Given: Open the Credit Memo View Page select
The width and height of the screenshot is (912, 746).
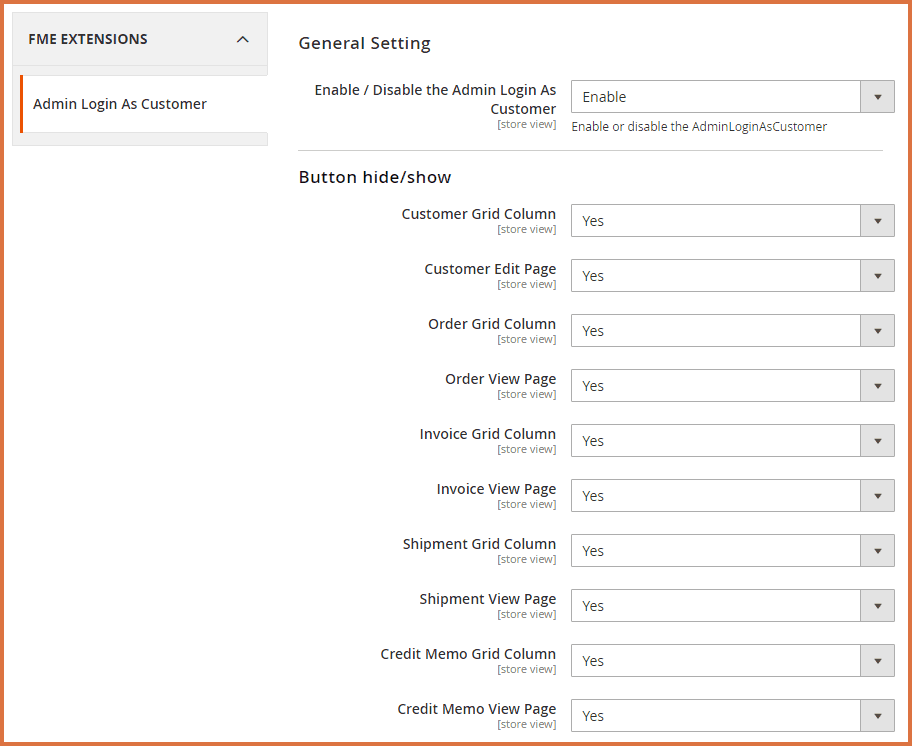Looking at the screenshot, I should point(731,716).
